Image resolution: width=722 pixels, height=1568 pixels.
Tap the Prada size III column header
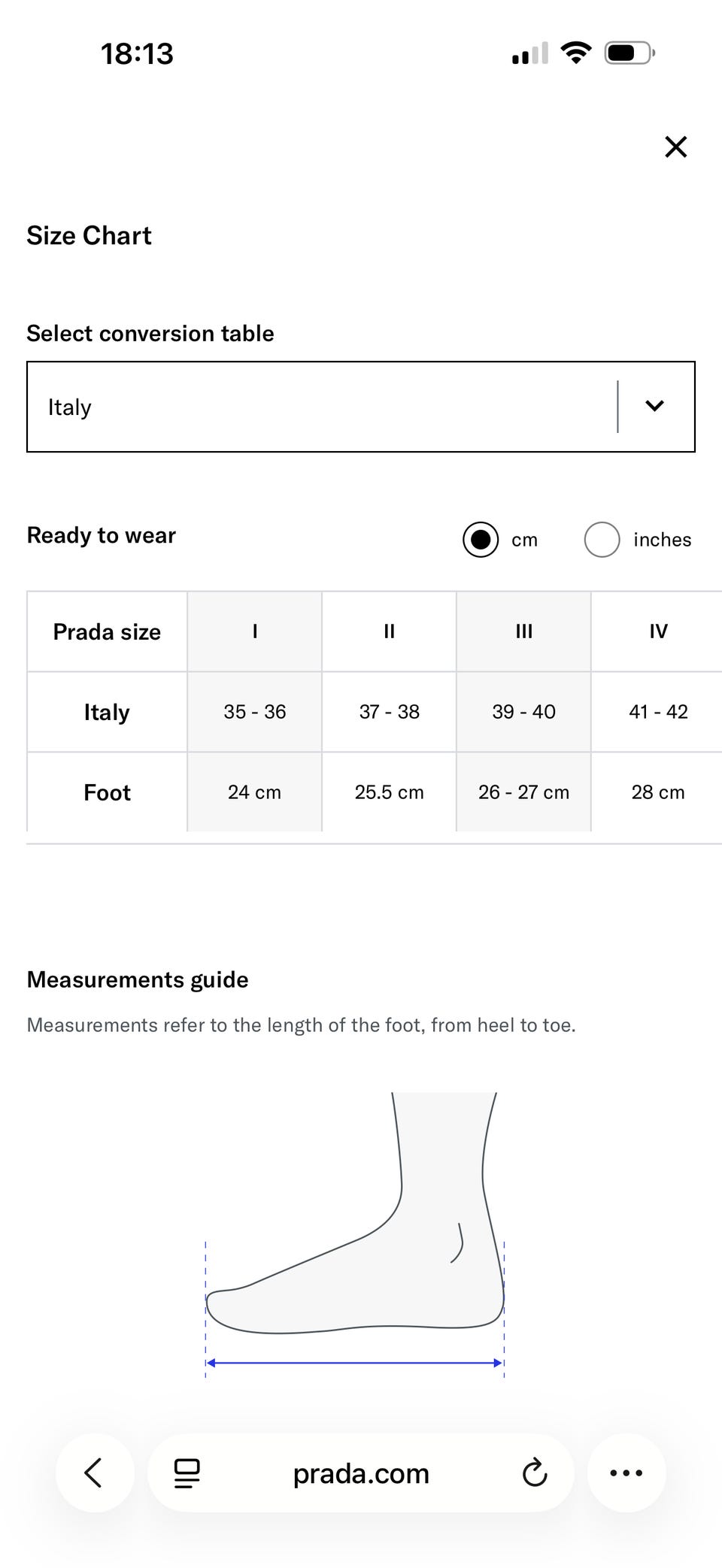(523, 631)
